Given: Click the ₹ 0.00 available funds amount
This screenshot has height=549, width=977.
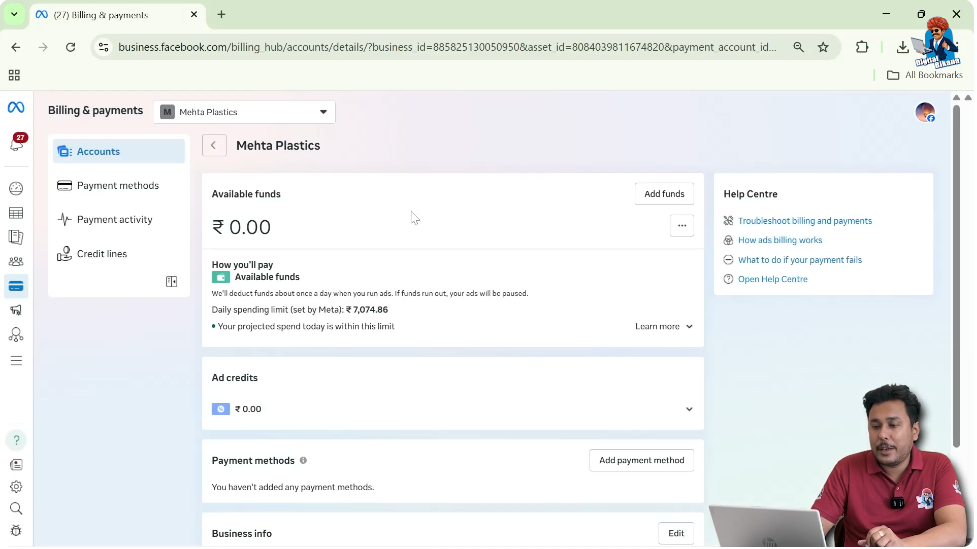Looking at the screenshot, I should [x=241, y=227].
